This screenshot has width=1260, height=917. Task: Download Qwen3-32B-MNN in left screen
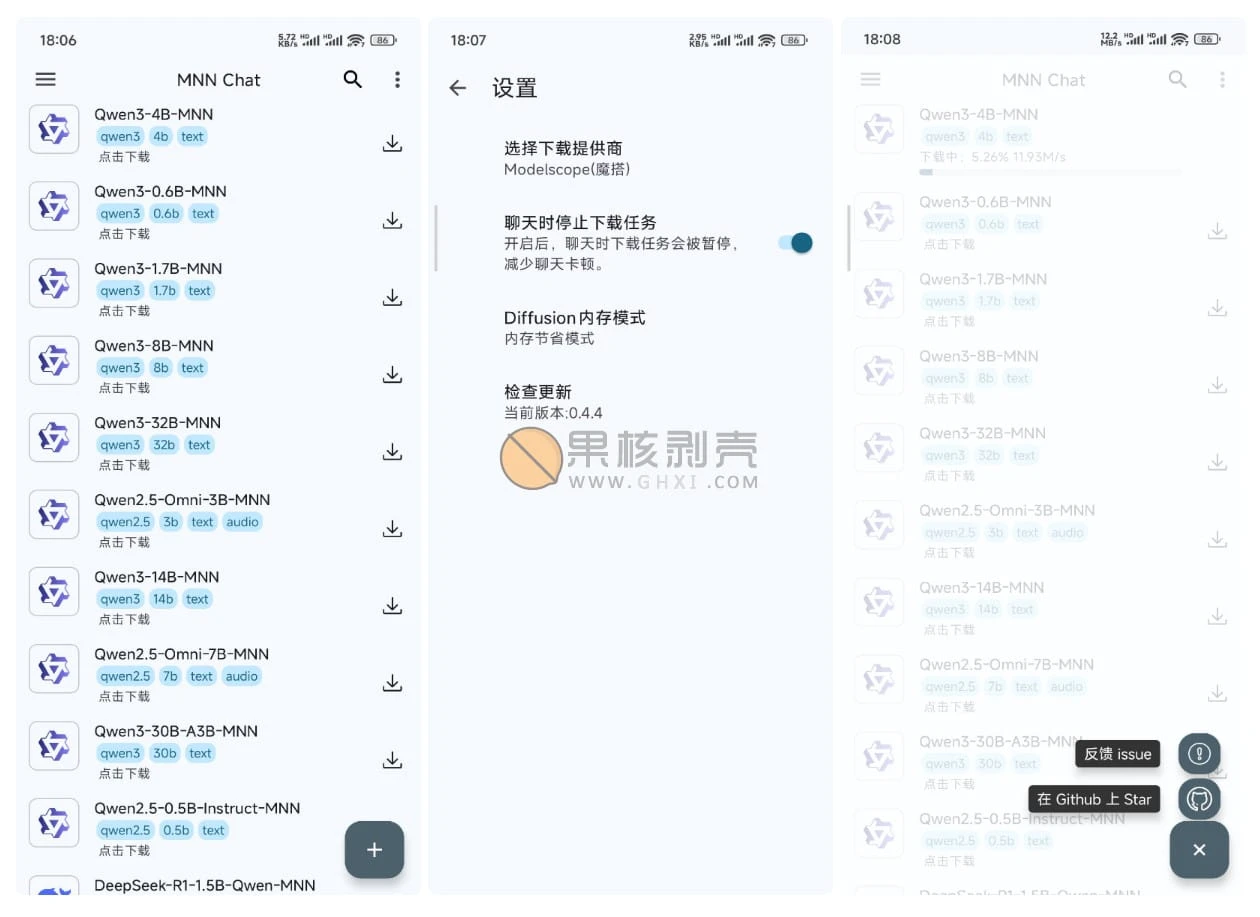click(393, 452)
